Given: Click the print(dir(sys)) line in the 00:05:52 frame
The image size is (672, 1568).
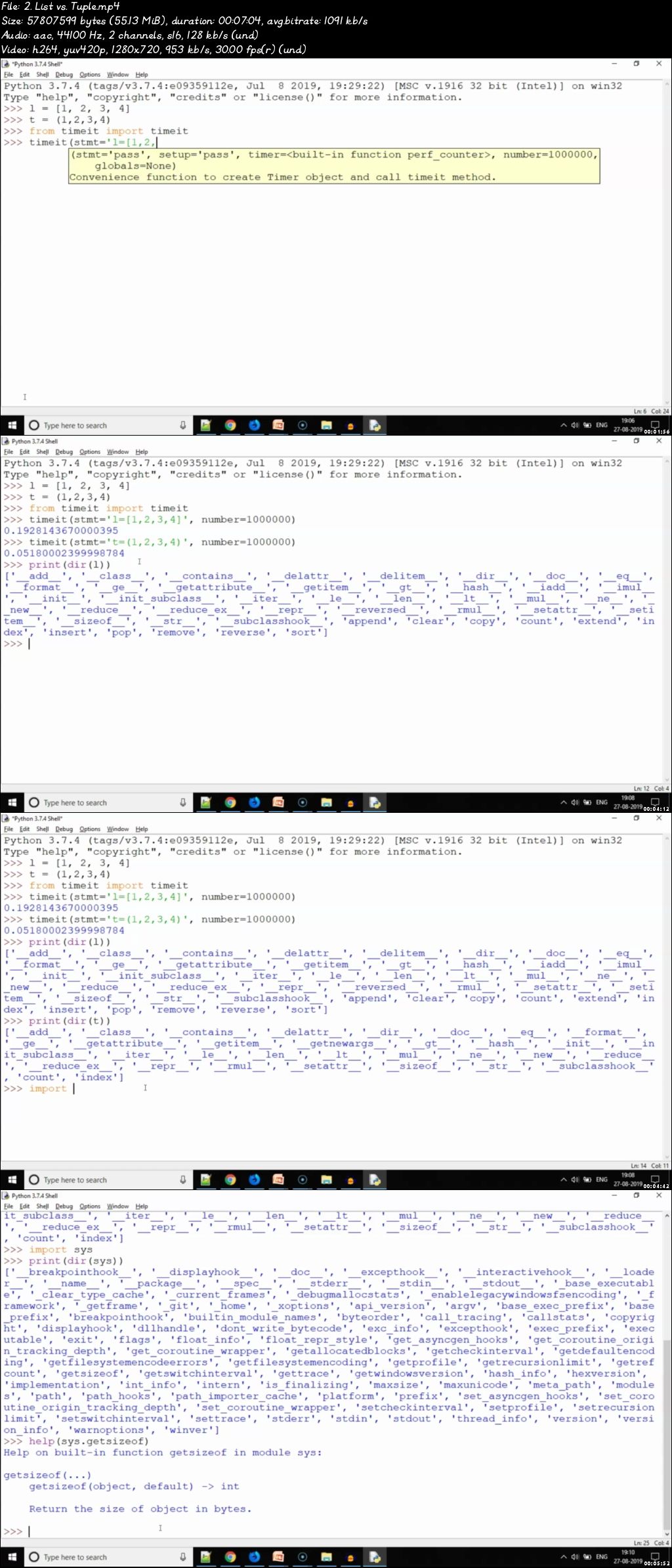Looking at the screenshot, I should coord(76,1261).
